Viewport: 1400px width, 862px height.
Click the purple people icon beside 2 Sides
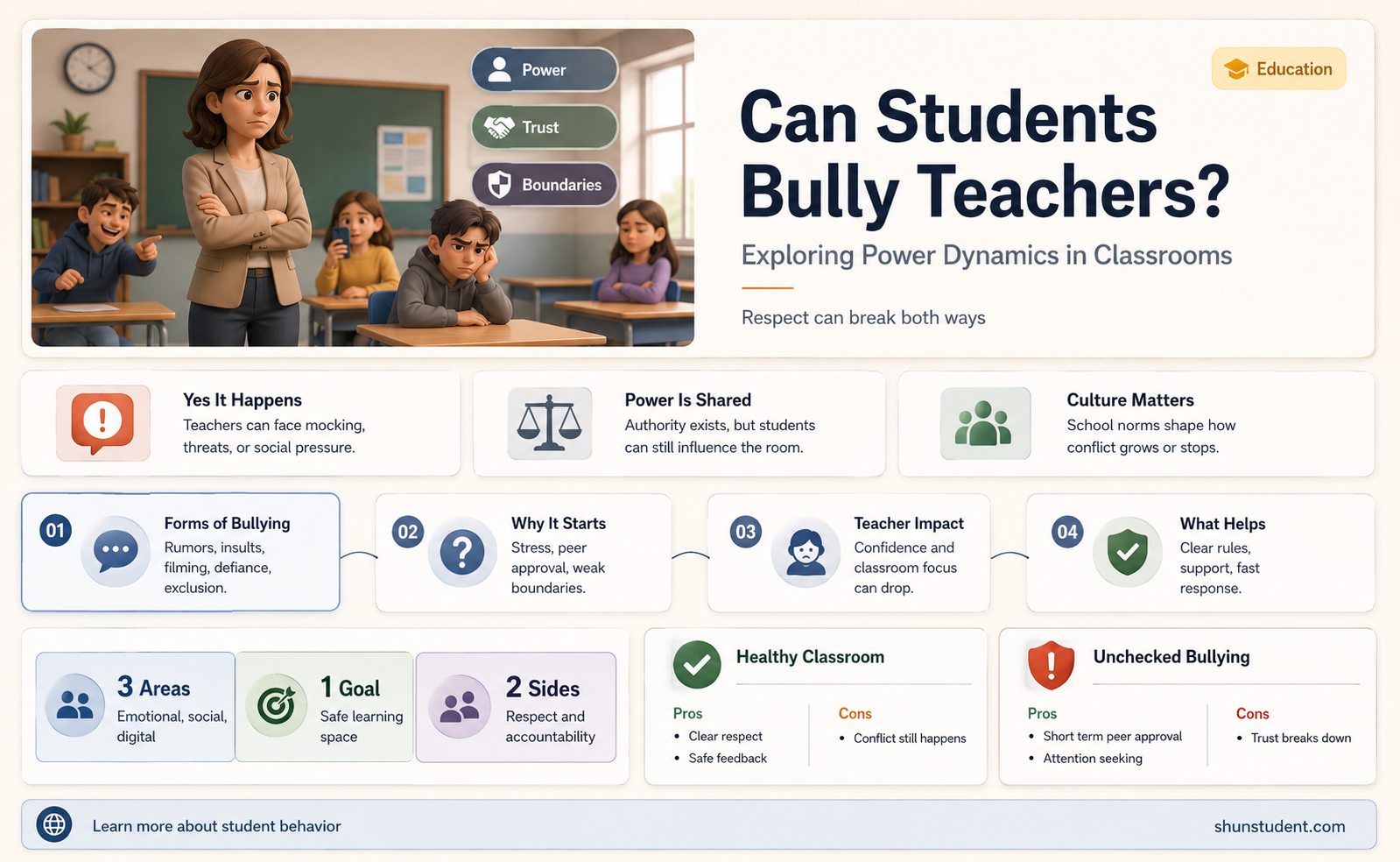pyautogui.click(x=459, y=706)
